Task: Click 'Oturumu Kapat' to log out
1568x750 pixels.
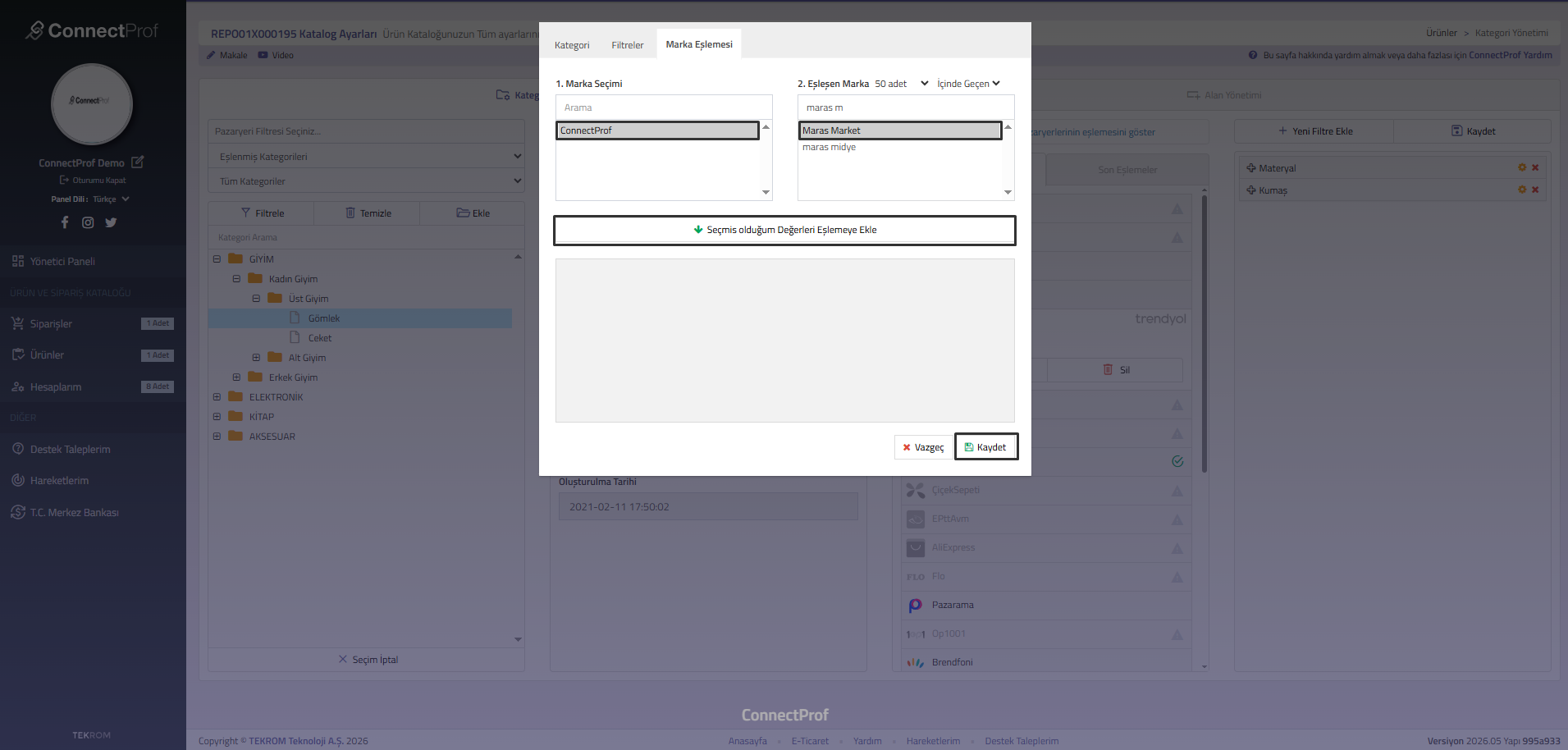Action: tap(93, 180)
